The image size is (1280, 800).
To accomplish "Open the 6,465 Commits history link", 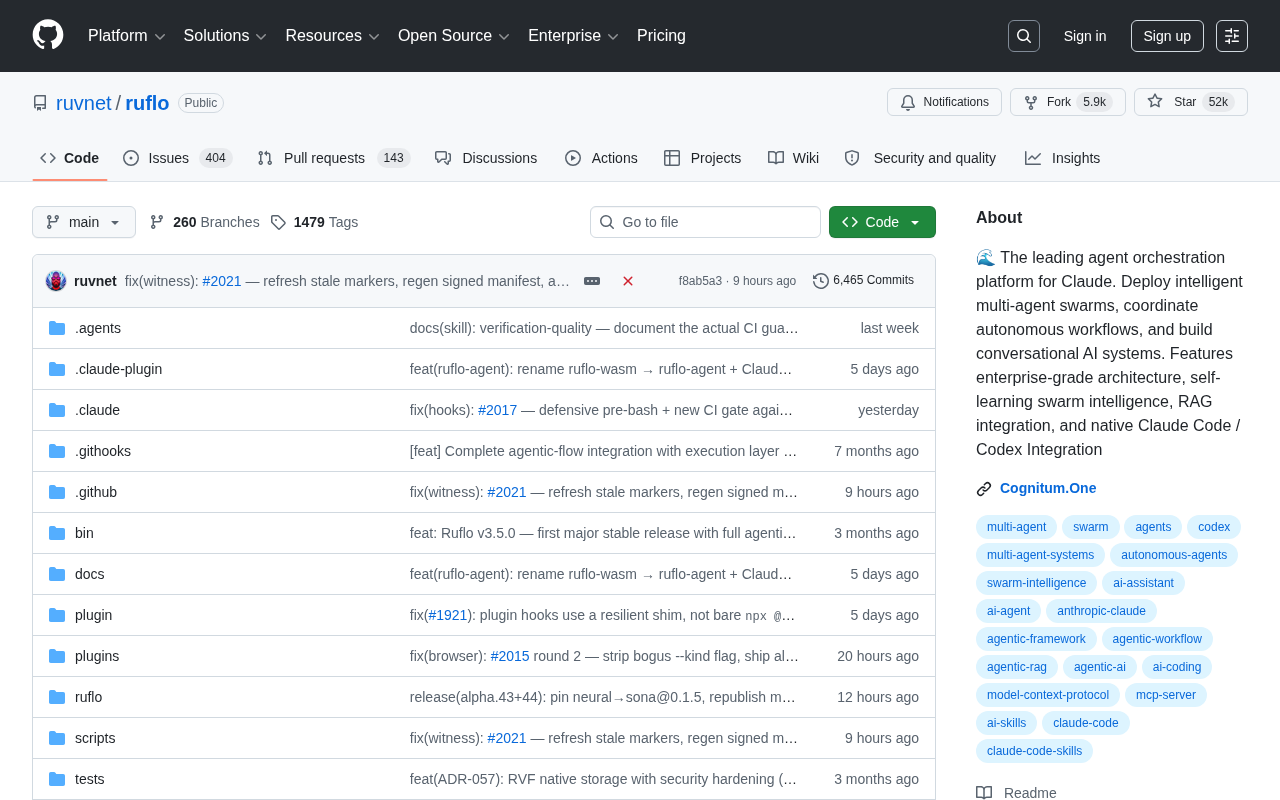I will (863, 280).
